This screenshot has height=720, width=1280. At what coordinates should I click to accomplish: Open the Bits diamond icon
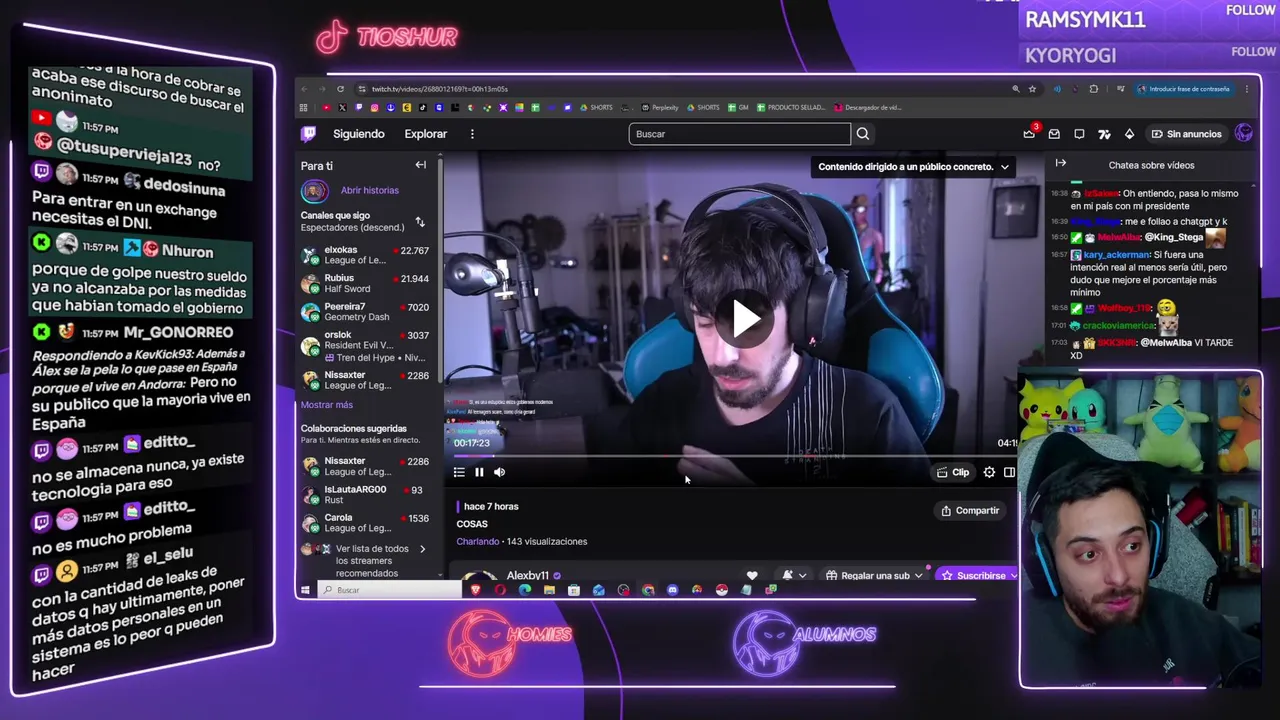(x=1129, y=134)
